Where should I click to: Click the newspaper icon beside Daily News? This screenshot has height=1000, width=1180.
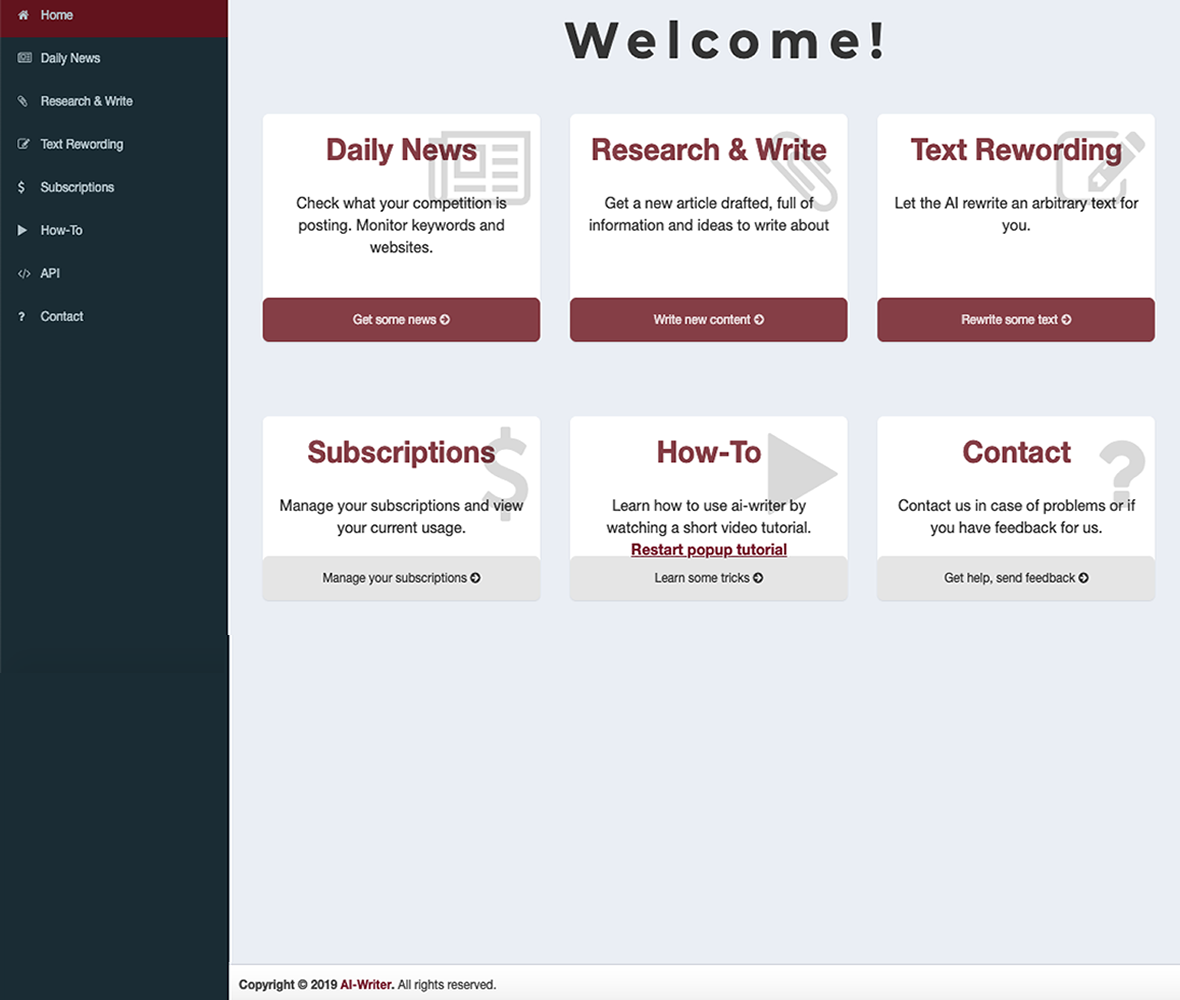click(x=24, y=58)
